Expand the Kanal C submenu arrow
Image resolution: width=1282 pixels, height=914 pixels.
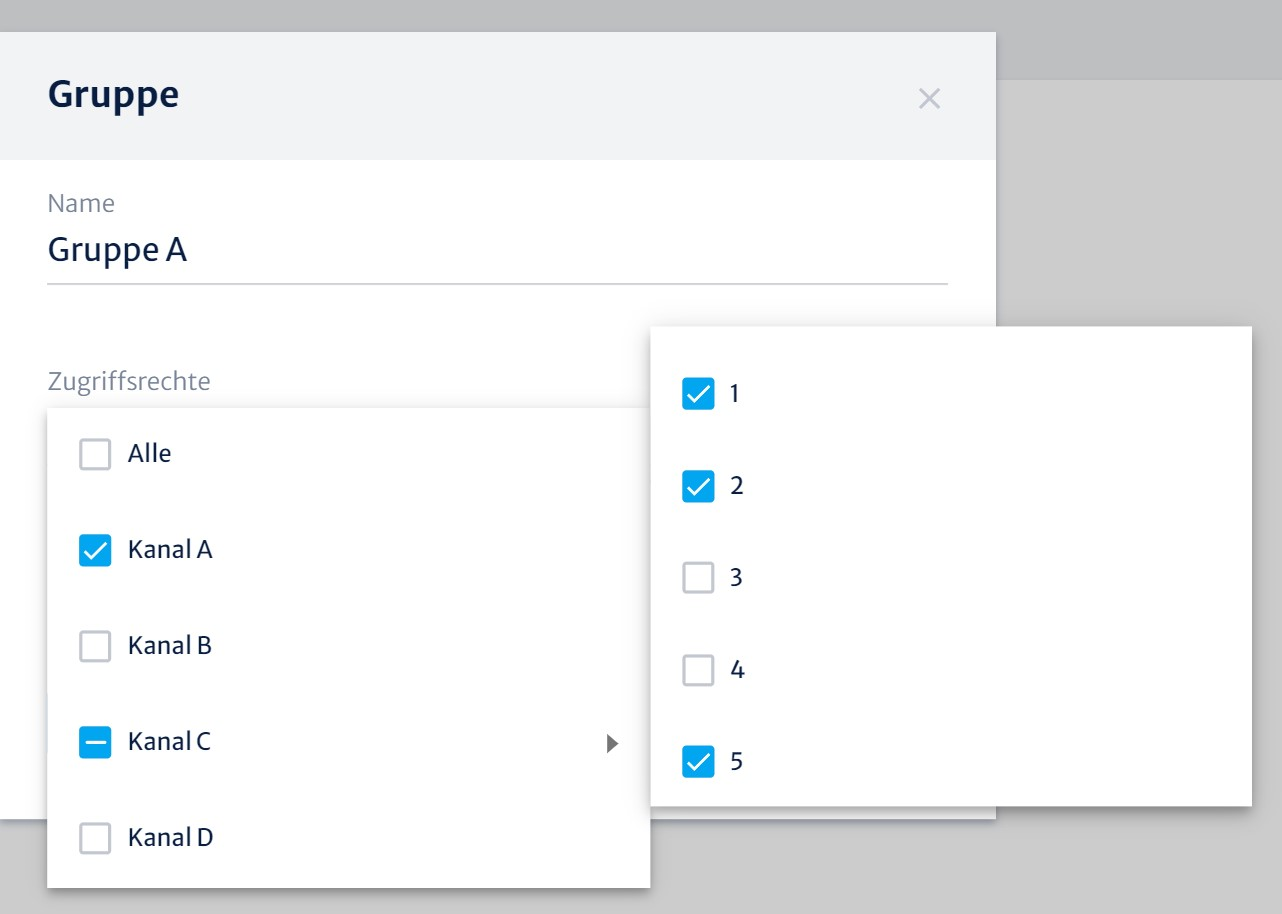pyautogui.click(x=613, y=743)
